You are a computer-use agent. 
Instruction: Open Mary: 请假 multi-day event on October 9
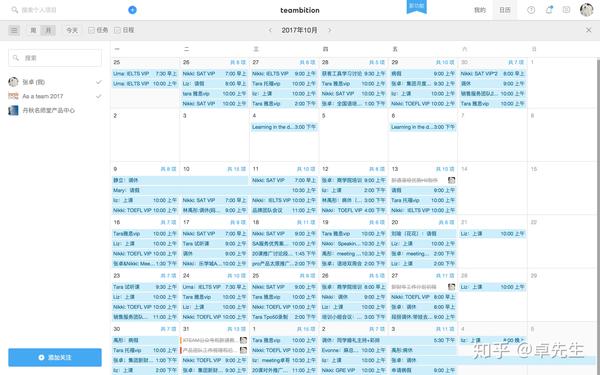(215, 190)
